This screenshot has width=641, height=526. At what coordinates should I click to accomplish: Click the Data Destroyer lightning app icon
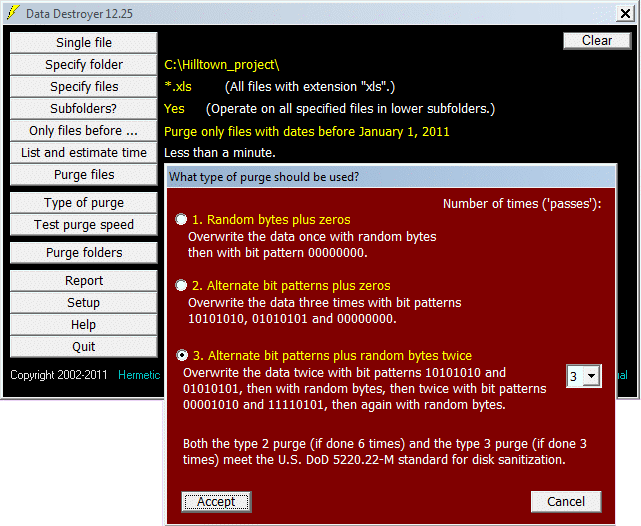pos(13,13)
